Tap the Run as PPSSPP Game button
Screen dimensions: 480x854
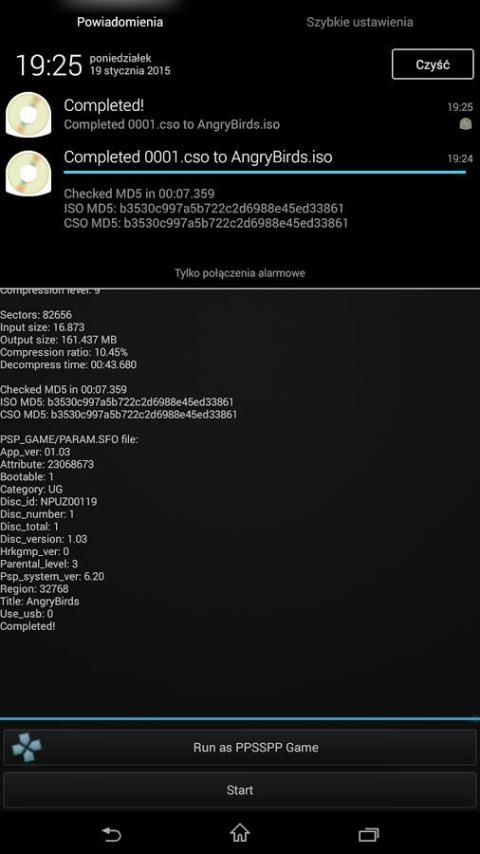(240, 747)
